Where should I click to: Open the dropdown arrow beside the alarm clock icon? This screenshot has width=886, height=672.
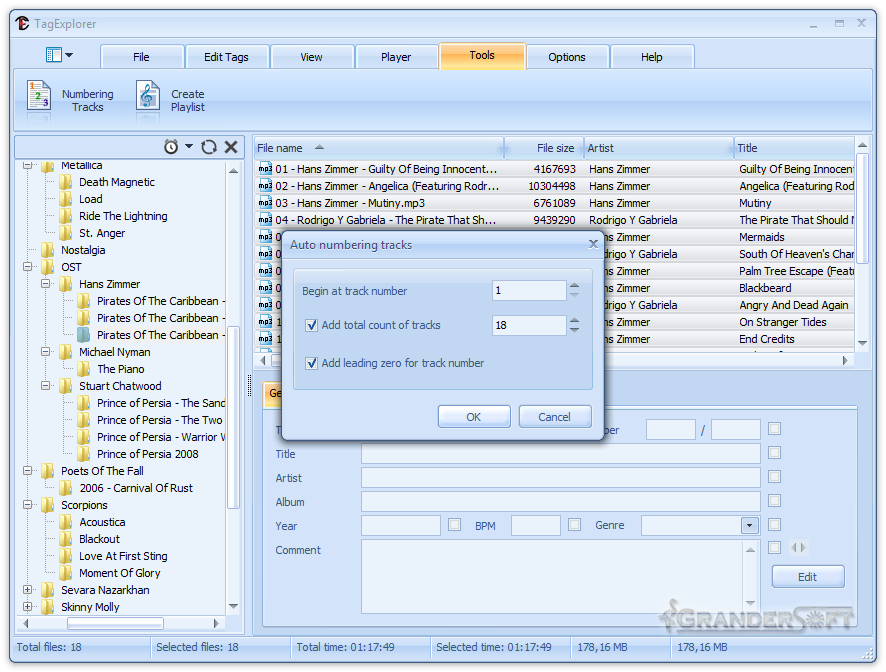(x=189, y=147)
